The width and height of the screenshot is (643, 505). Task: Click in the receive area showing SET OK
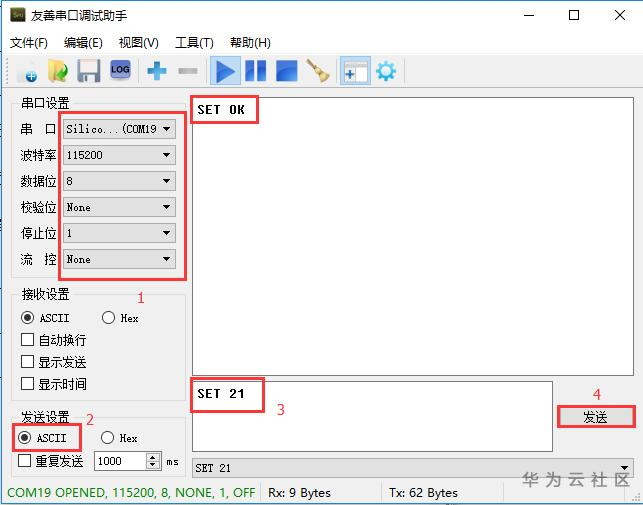tap(413, 236)
